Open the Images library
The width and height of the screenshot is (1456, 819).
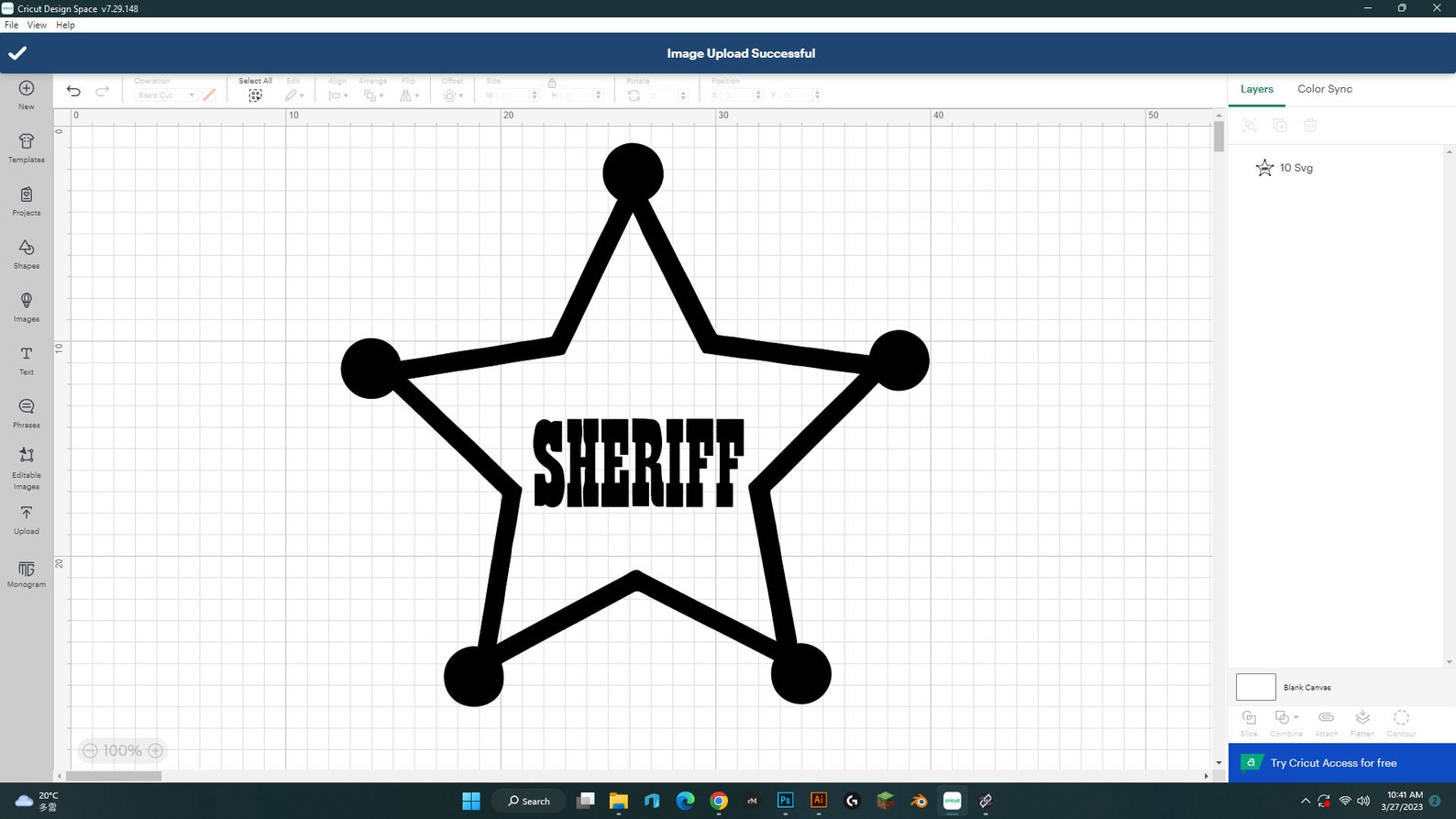[x=27, y=306]
